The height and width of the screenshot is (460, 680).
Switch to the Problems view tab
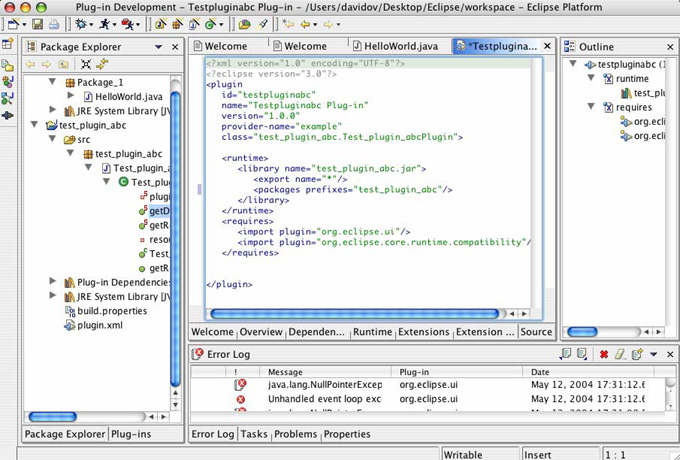(295, 434)
